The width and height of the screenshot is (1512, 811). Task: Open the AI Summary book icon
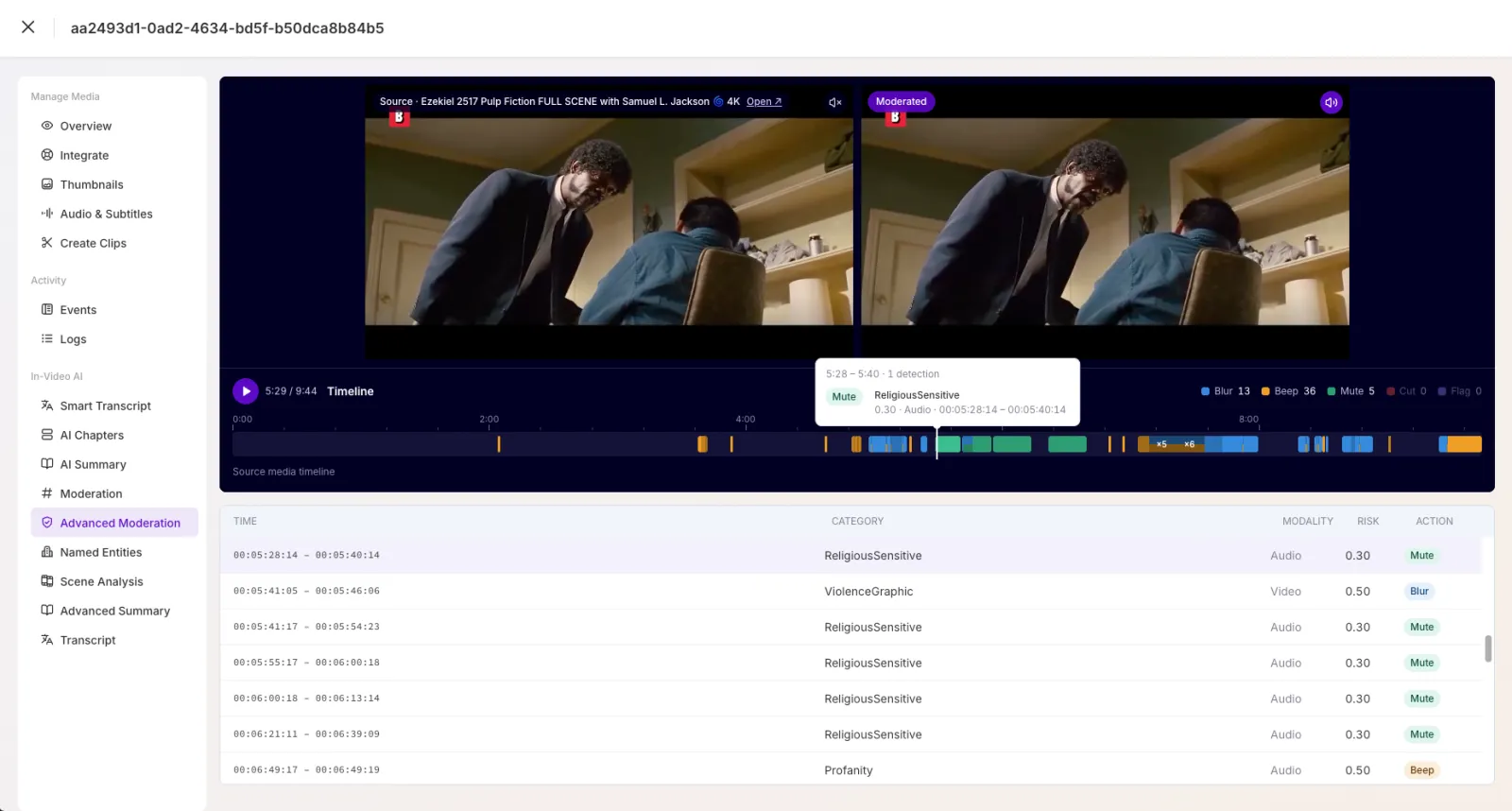(47, 464)
